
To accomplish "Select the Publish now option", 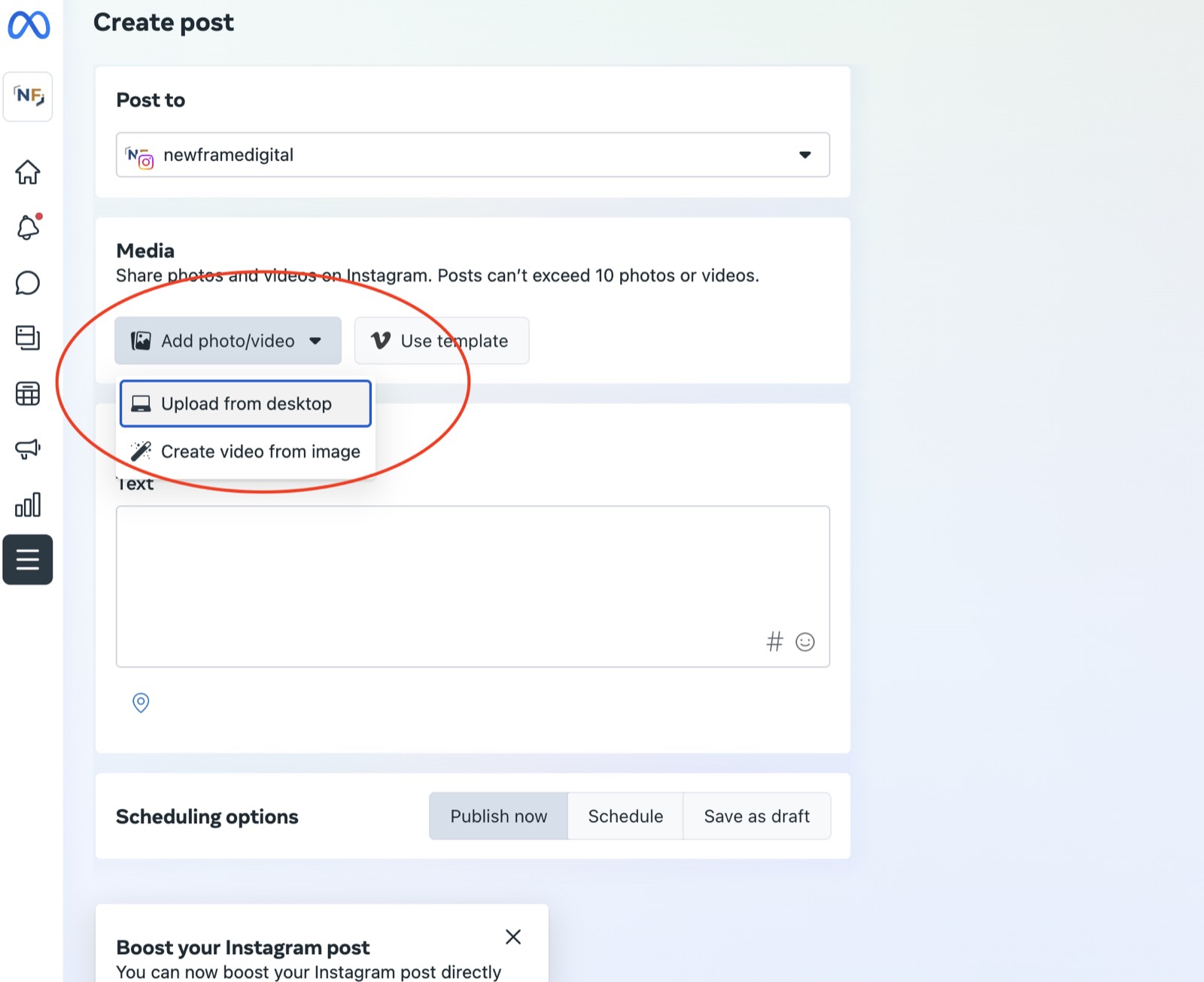I will pos(498,816).
